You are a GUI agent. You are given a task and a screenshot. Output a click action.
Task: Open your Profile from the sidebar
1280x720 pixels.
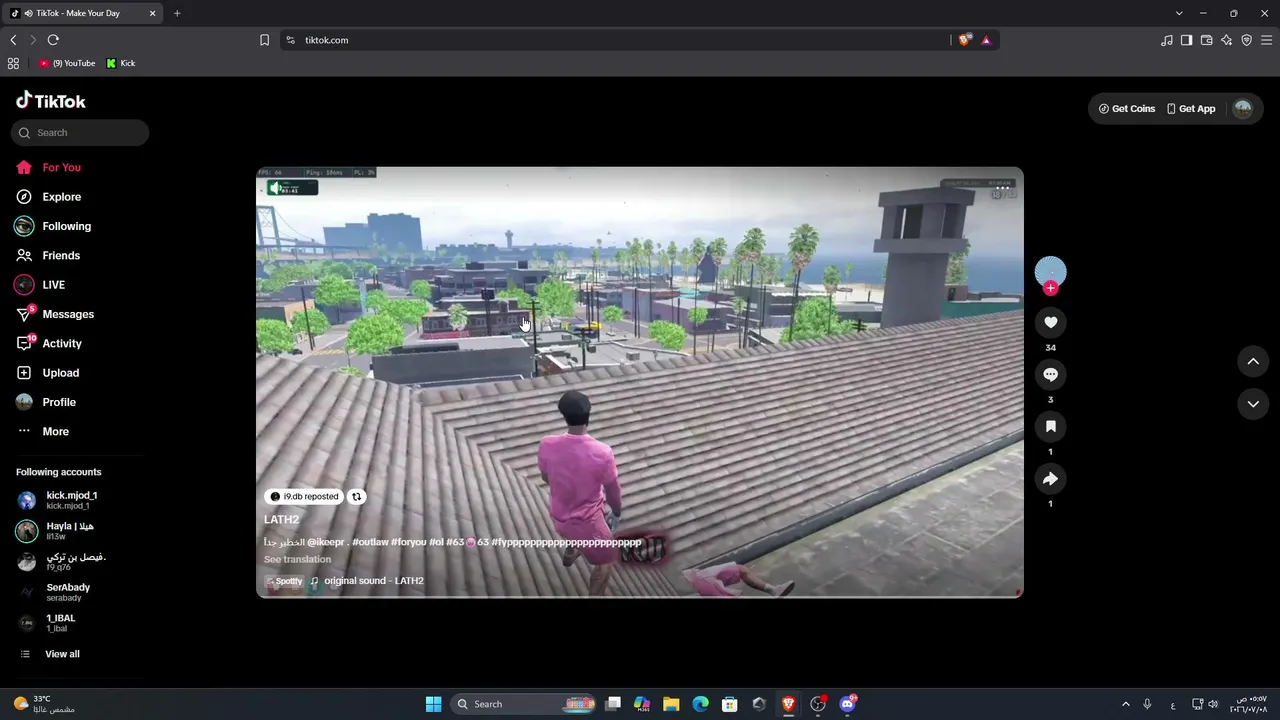[46, 402]
